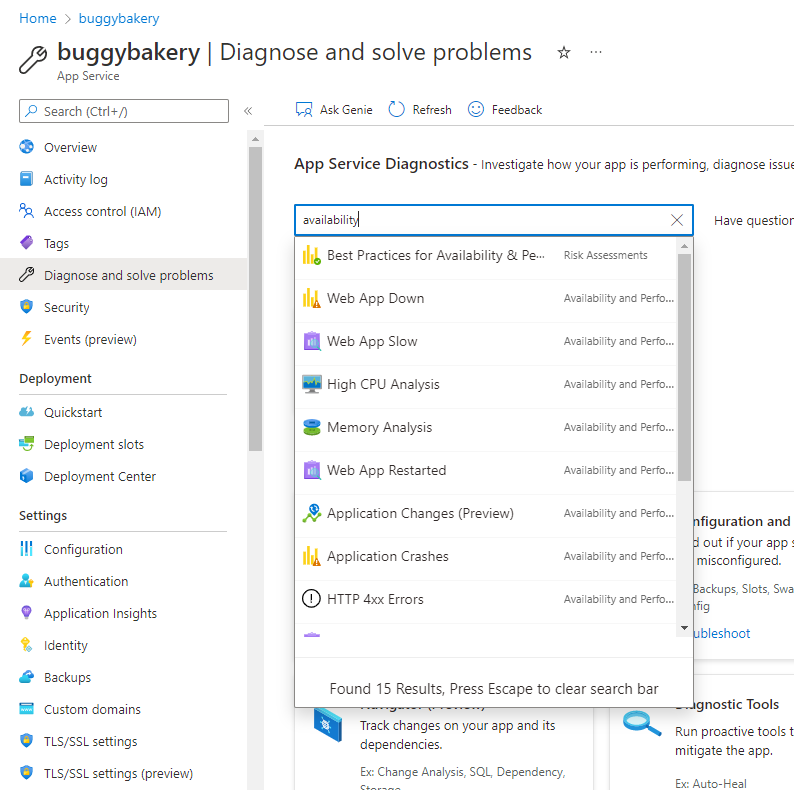Viewport: 794px width, 790px height.
Task: Click the Quickstart cloud icon
Action: pos(26,412)
